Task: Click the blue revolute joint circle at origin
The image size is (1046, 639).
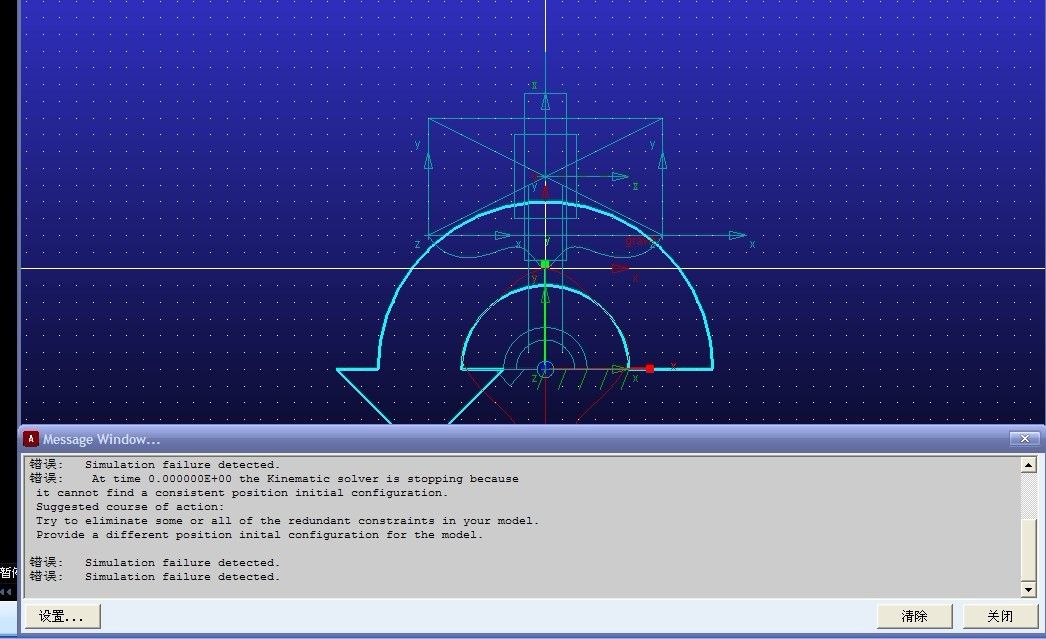Action: (x=545, y=369)
